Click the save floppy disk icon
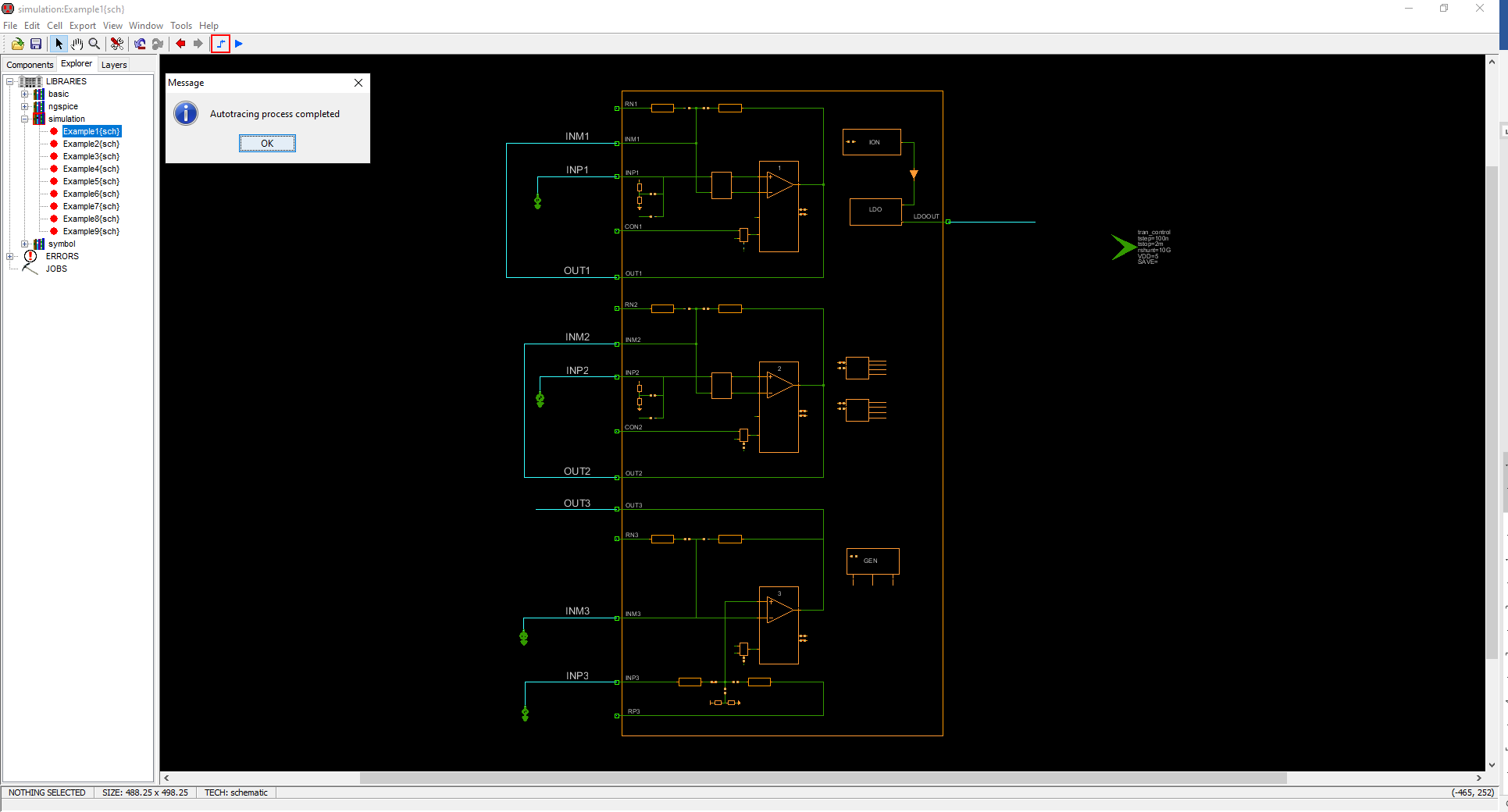 pos(36,44)
